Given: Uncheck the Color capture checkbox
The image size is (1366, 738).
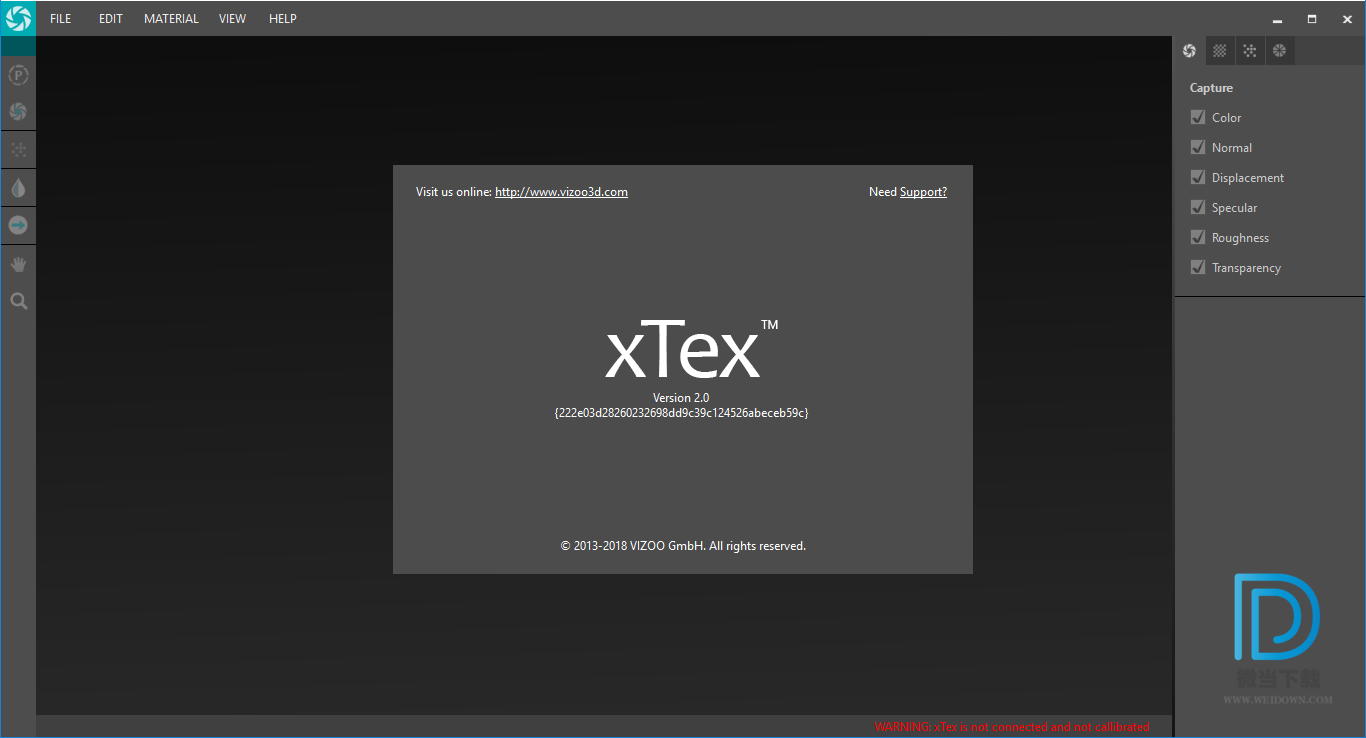Looking at the screenshot, I should coord(1198,117).
